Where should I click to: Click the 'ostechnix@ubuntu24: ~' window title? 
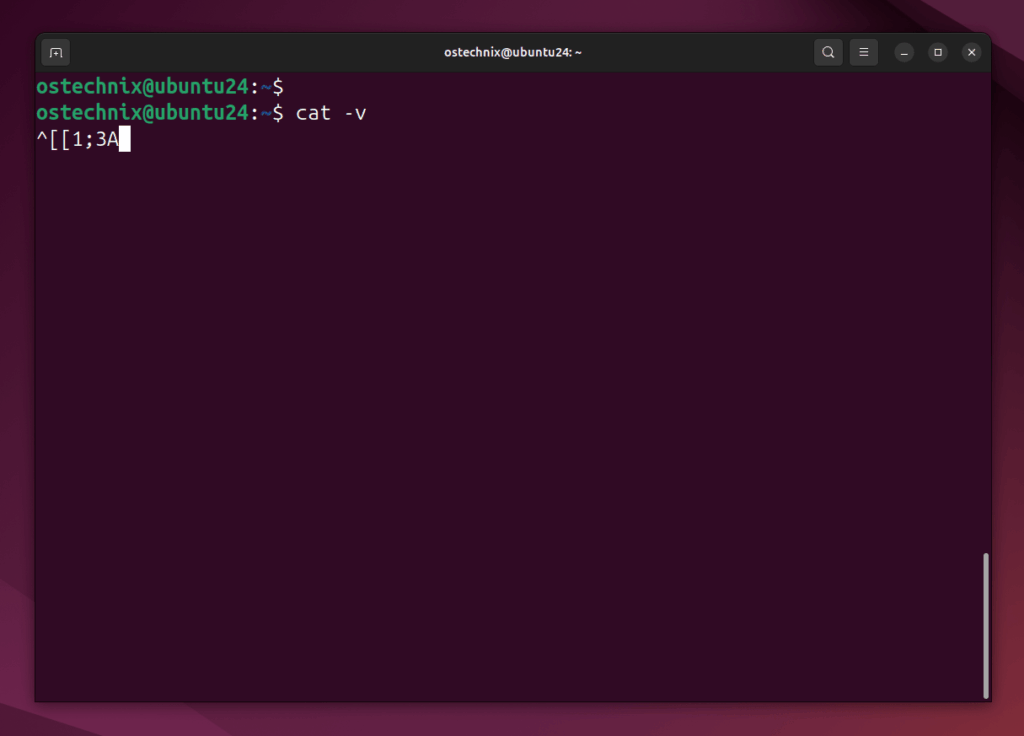(x=513, y=52)
